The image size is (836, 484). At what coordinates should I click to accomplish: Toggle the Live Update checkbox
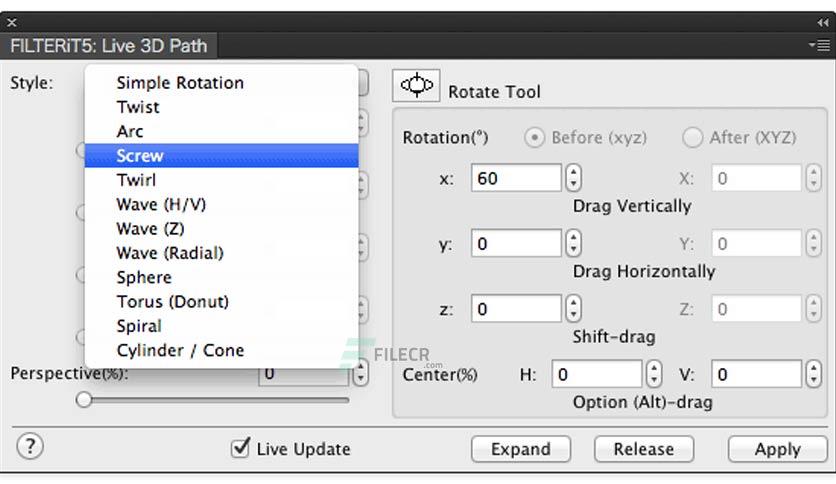pos(240,448)
